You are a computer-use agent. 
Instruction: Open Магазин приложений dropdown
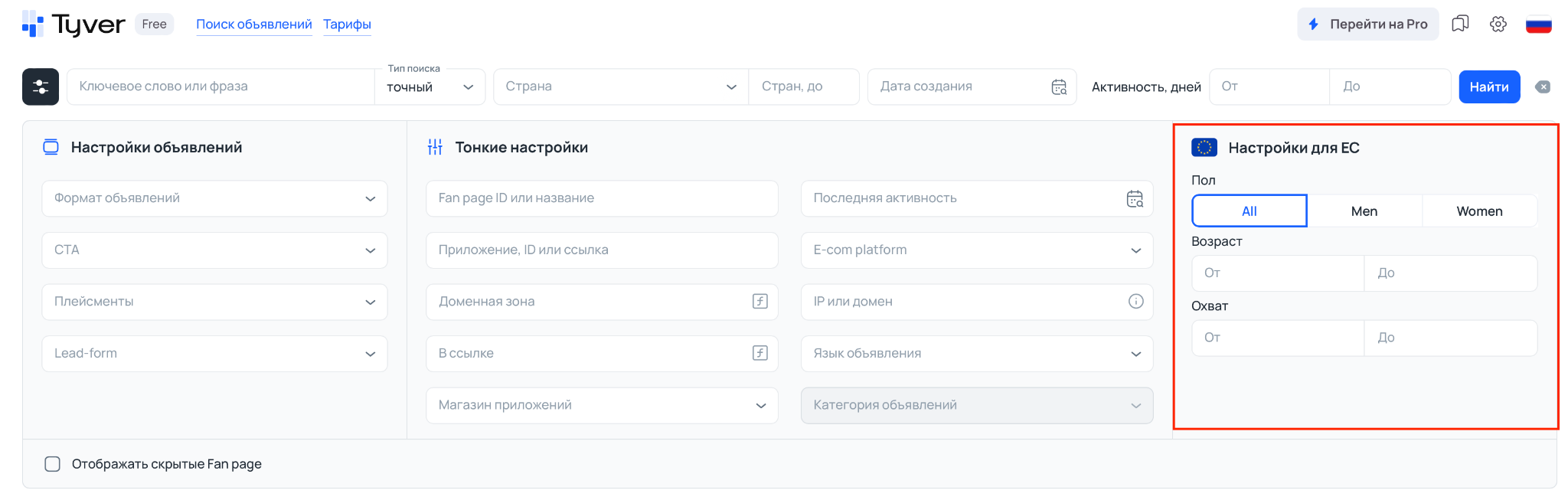(x=602, y=405)
